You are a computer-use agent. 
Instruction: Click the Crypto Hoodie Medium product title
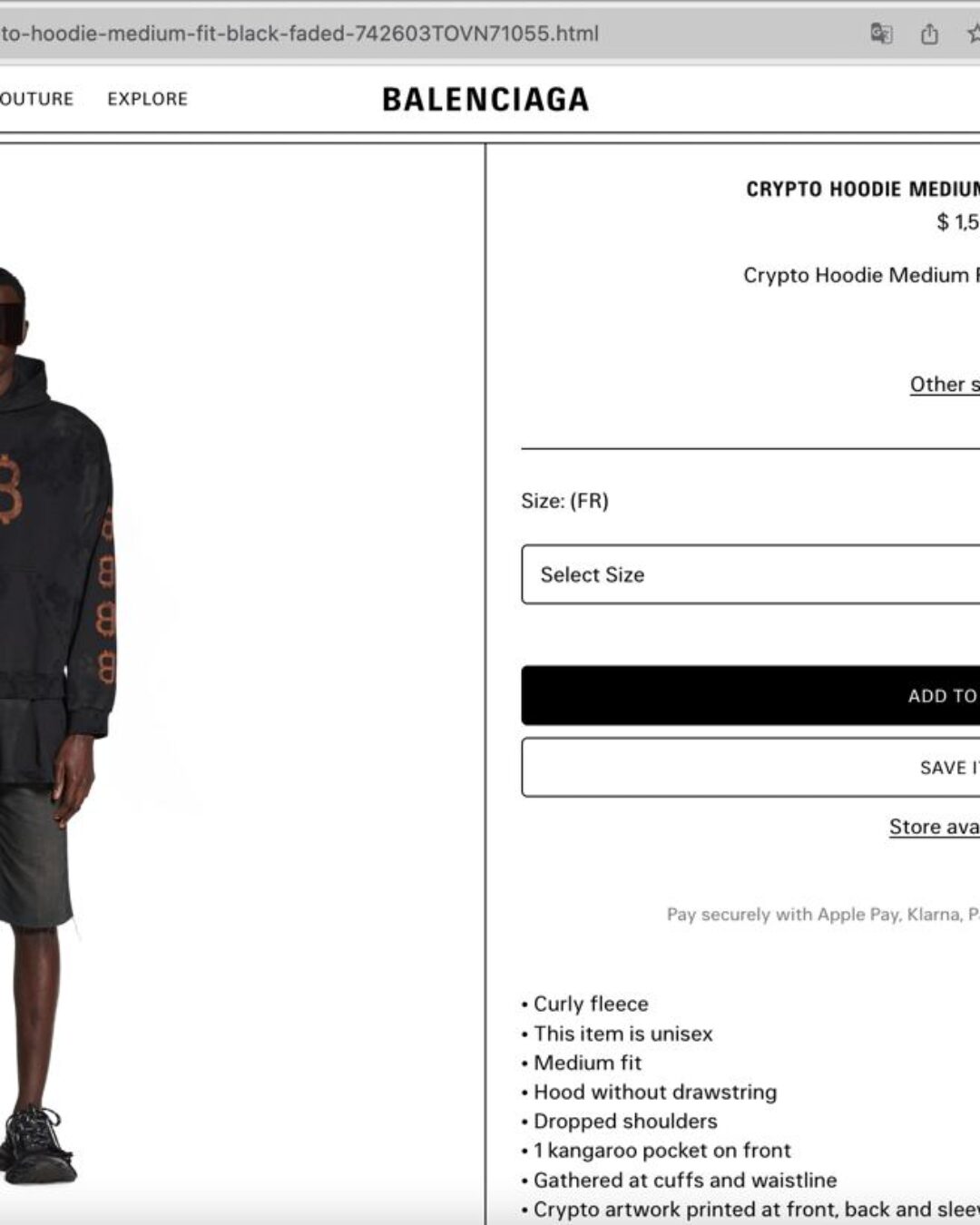(863, 189)
